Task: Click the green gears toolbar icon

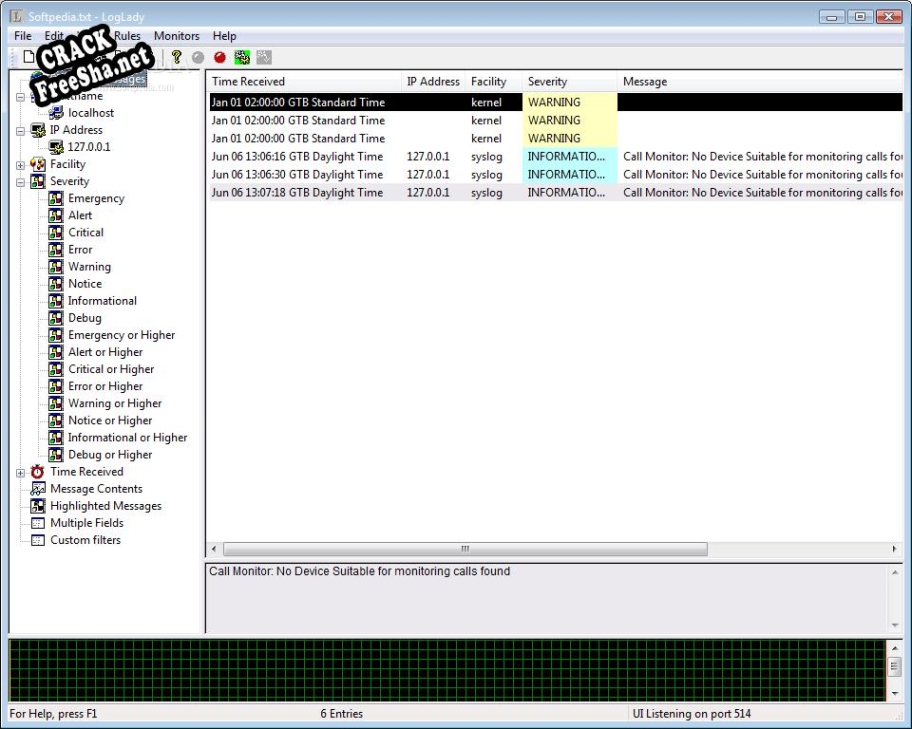Action: click(x=242, y=58)
